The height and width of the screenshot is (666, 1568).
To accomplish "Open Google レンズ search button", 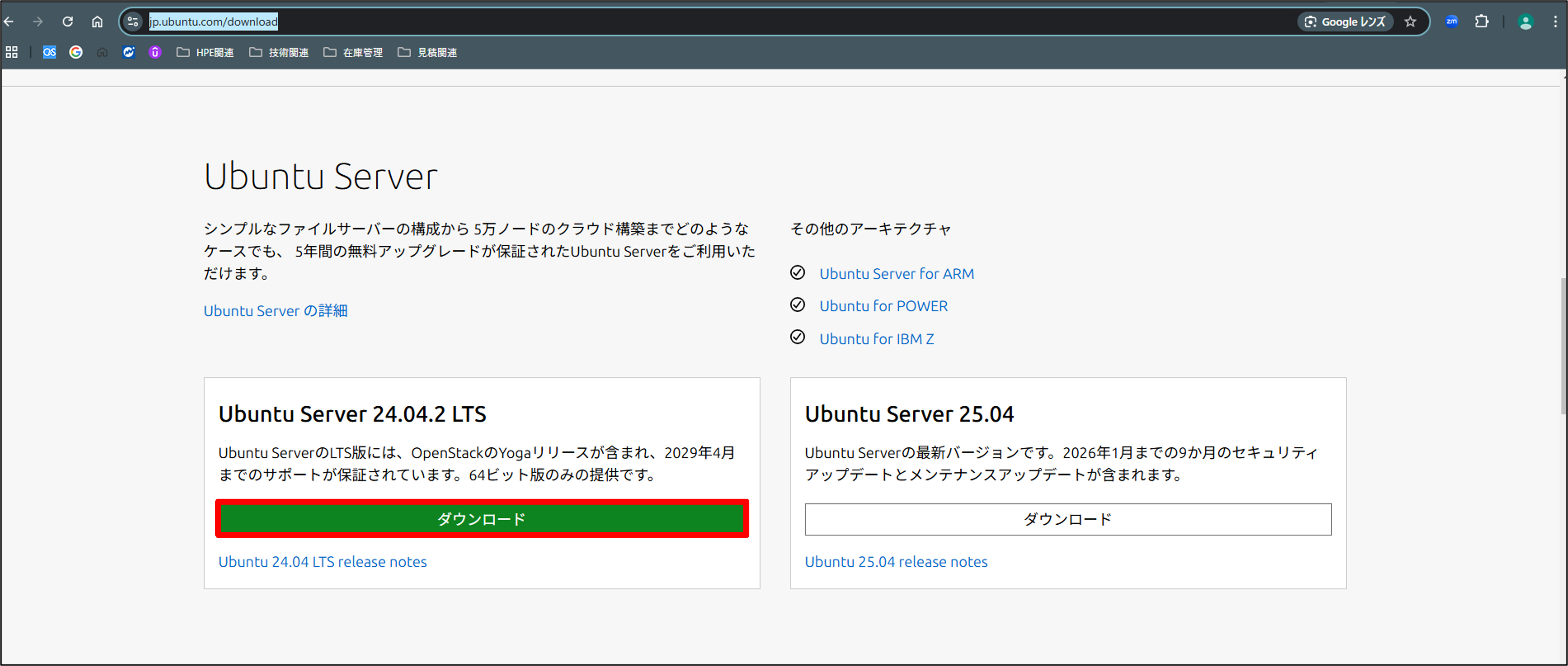I will pyautogui.click(x=1346, y=22).
